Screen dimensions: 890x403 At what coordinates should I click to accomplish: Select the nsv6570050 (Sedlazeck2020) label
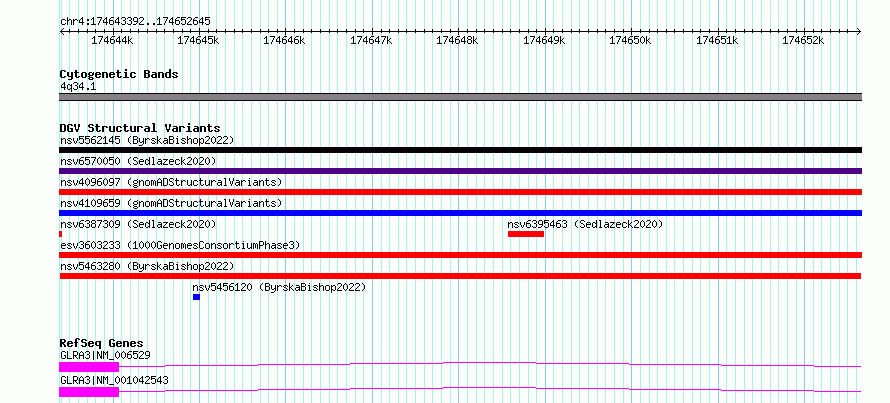pos(138,161)
